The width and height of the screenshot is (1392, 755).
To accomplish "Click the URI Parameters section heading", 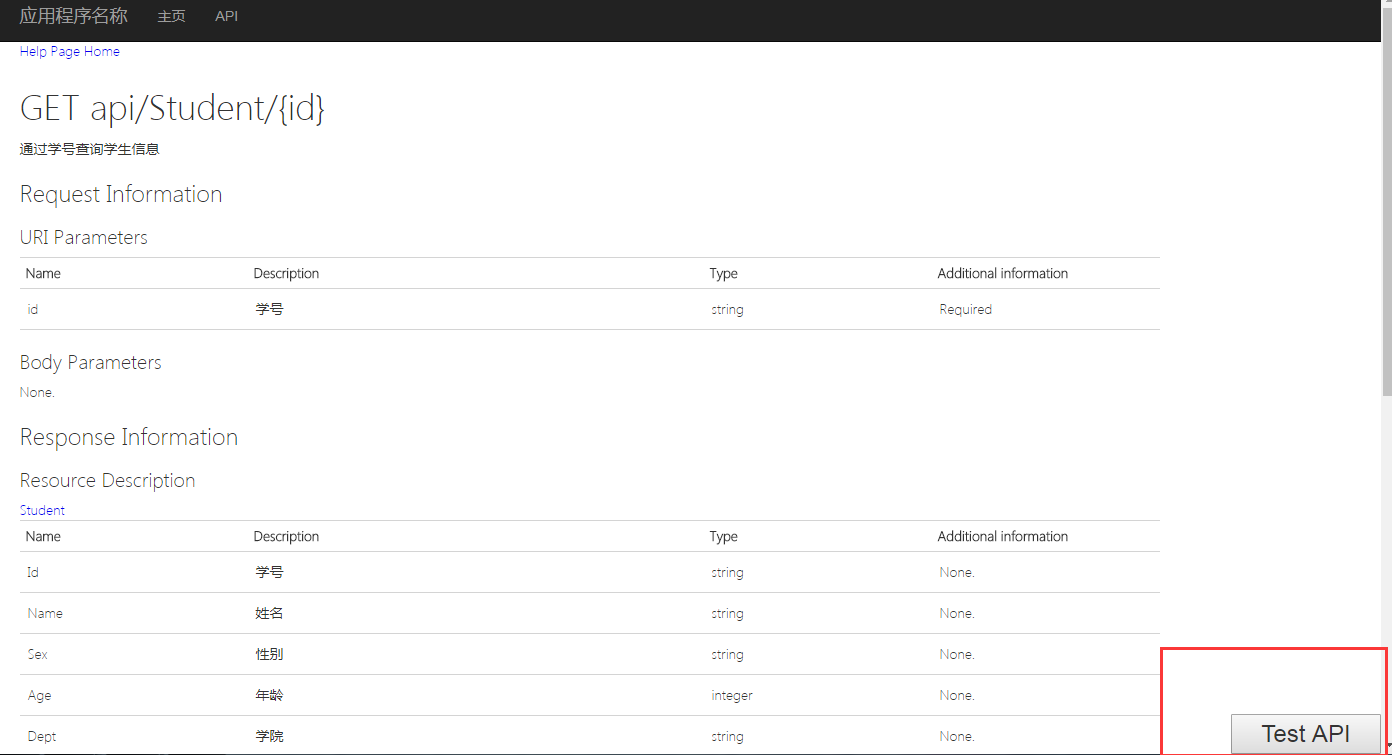I will pyautogui.click(x=84, y=238).
